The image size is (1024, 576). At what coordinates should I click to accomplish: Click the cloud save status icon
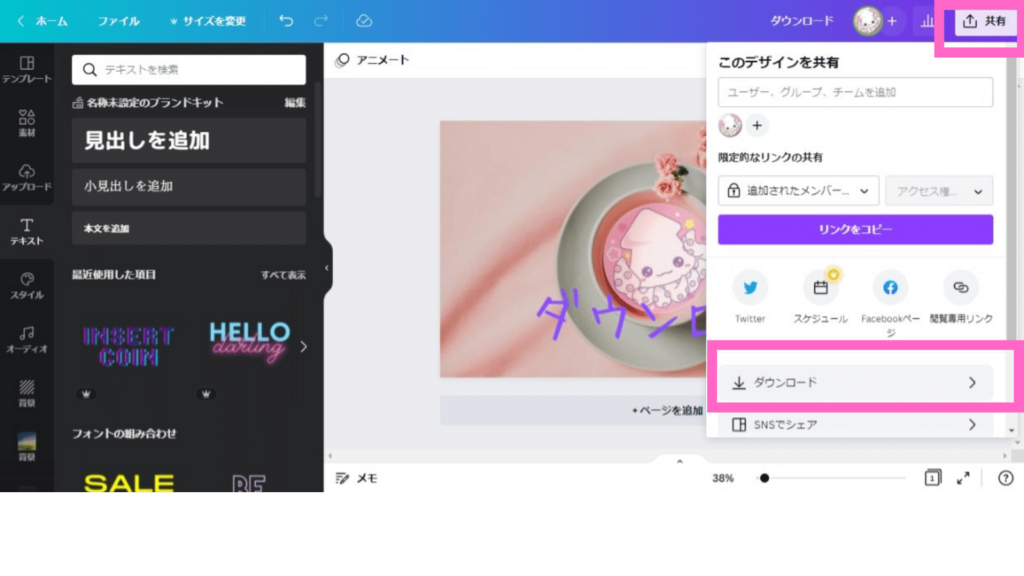point(364,21)
